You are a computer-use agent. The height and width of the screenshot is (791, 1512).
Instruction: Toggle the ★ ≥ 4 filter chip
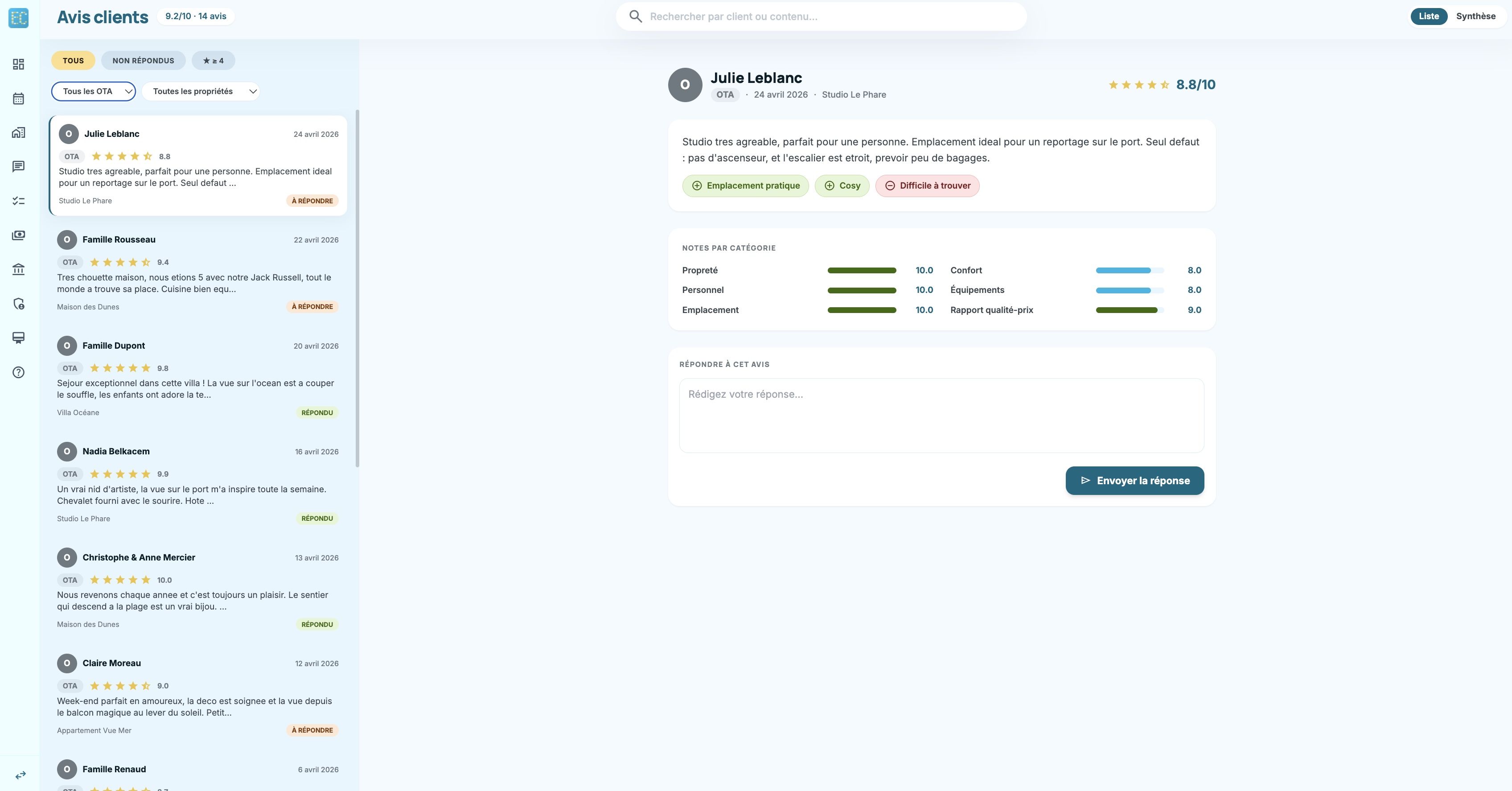coord(213,61)
